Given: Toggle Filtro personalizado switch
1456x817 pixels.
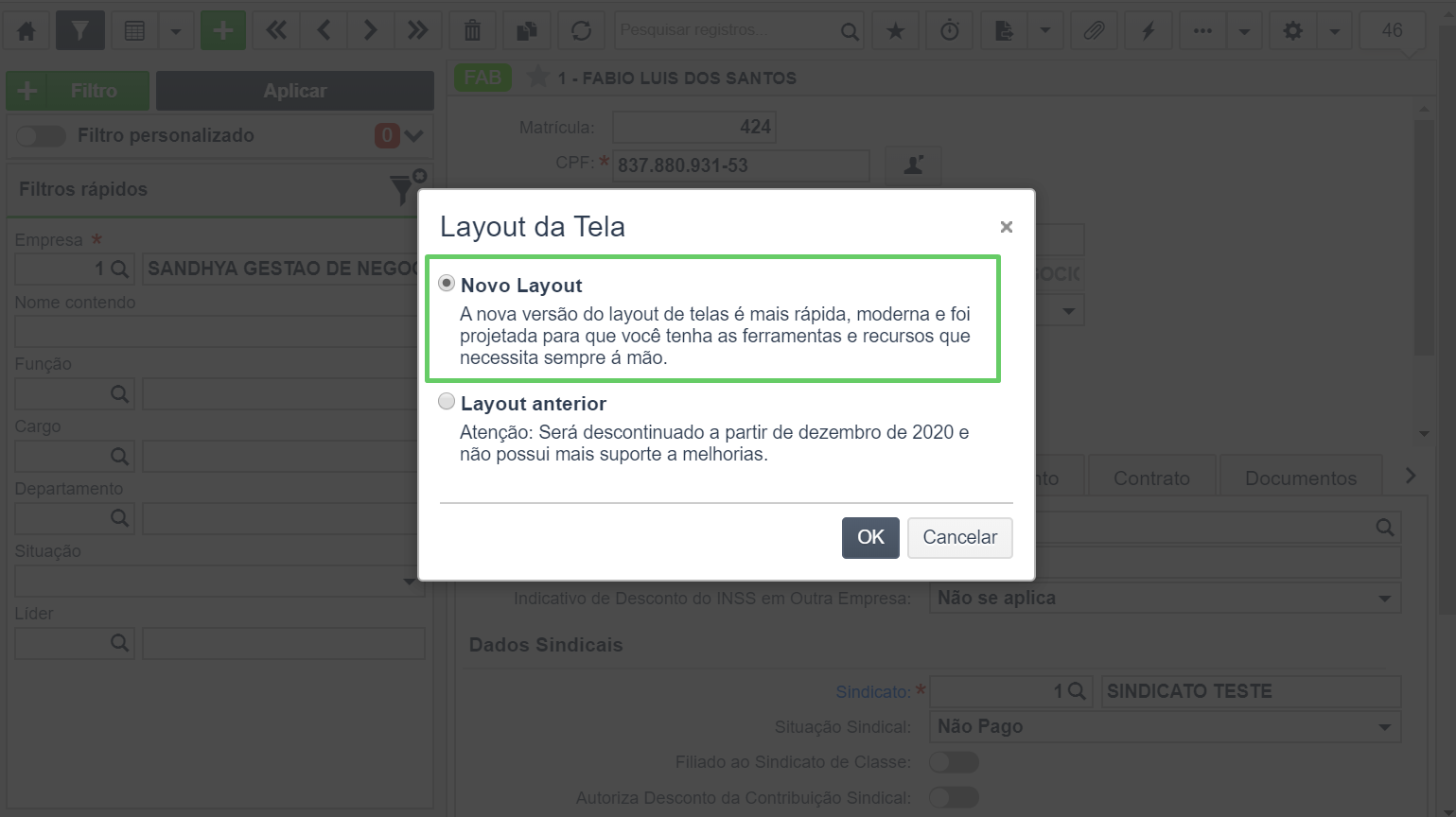Looking at the screenshot, I should [x=42, y=135].
